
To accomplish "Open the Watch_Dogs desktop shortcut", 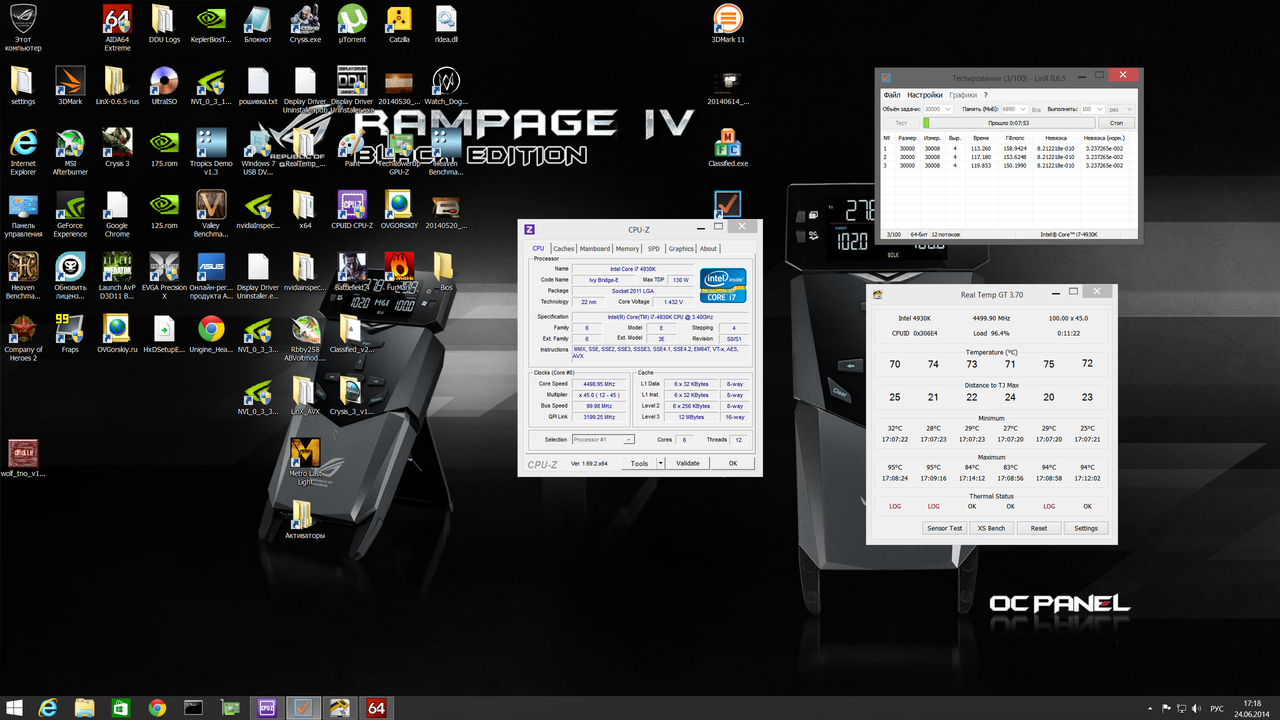I will pyautogui.click(x=445, y=85).
